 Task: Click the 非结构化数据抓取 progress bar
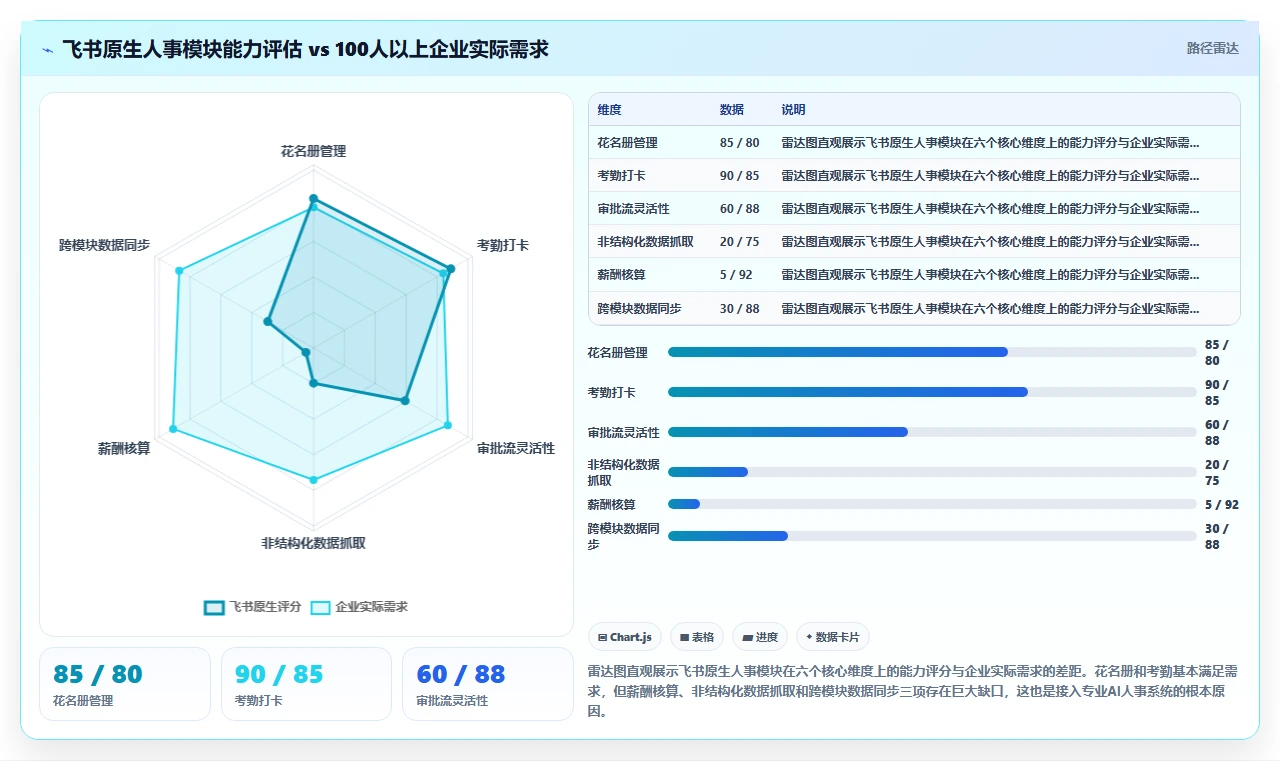coord(932,472)
